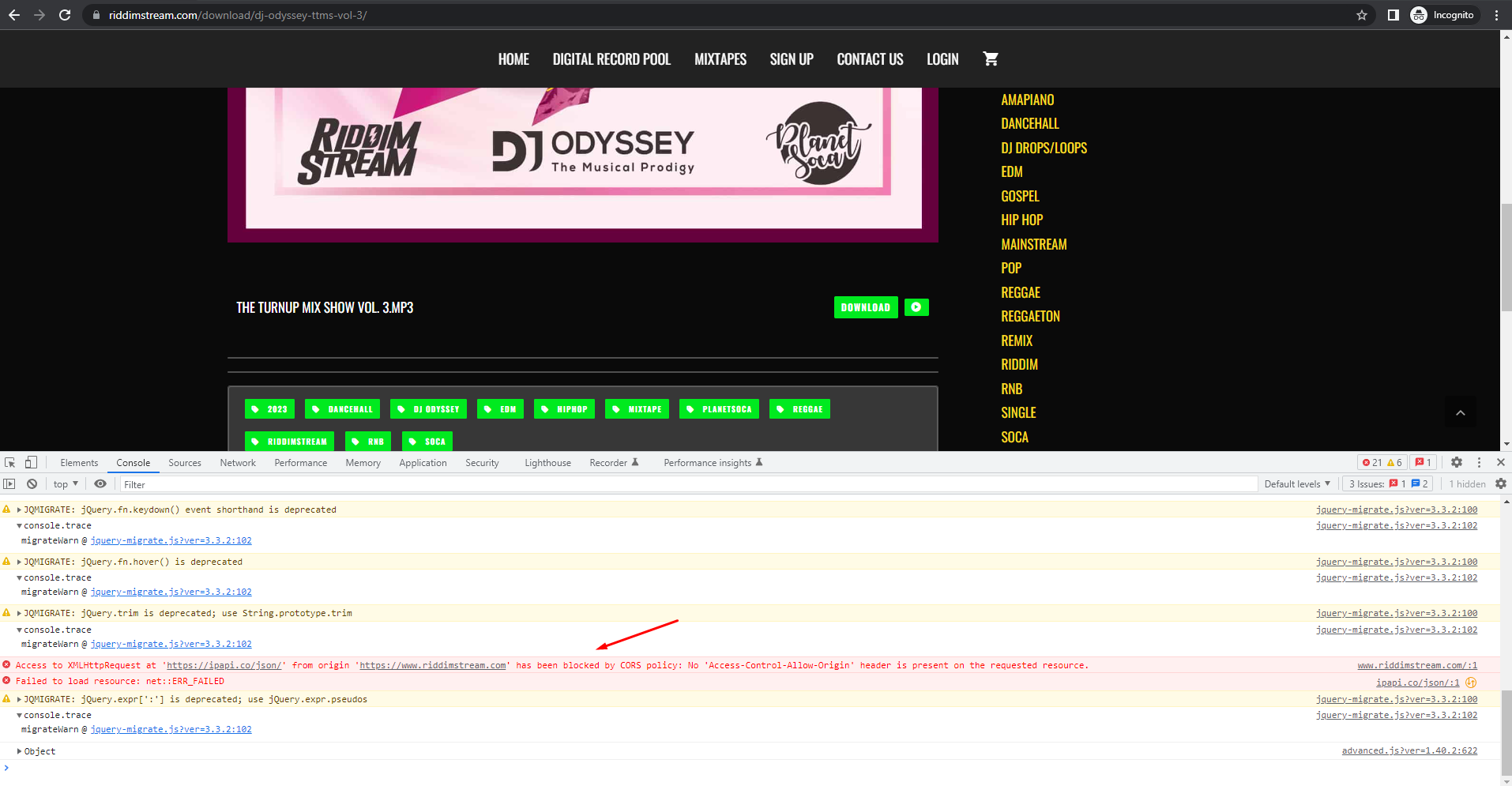1512x786 pixels.
Task: Open the Memory tab
Action: click(x=363, y=463)
